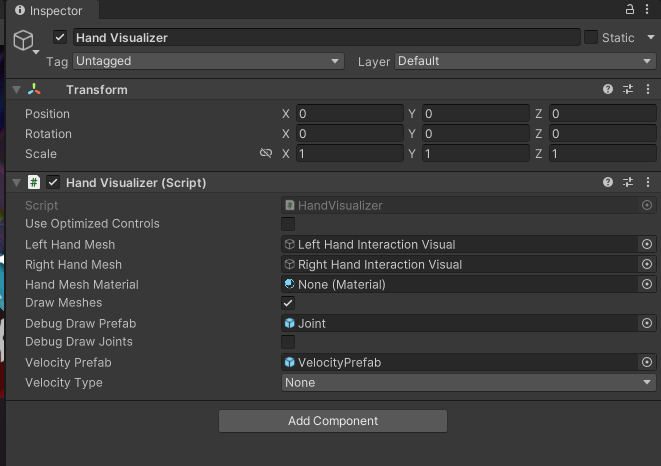The height and width of the screenshot is (466, 661).
Task: Click the Position X input field
Action: point(349,114)
